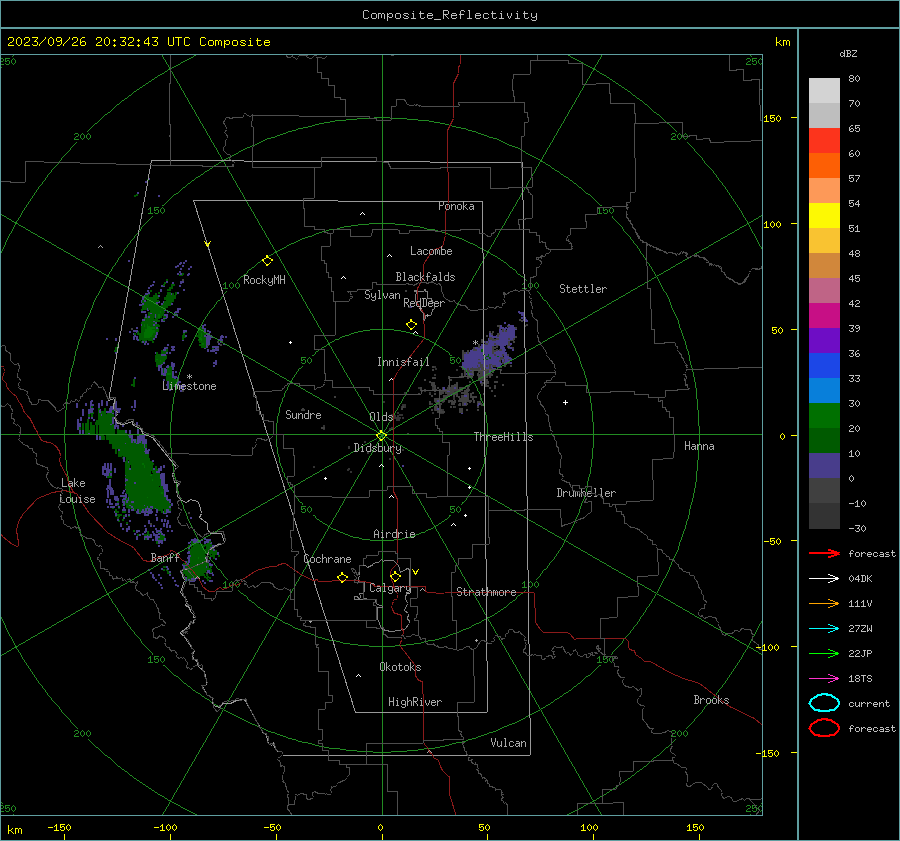This screenshot has height=841, width=900.
Task: Click the 2023/09/26 20:32:43 UTC timestamp
Action: pos(98,42)
